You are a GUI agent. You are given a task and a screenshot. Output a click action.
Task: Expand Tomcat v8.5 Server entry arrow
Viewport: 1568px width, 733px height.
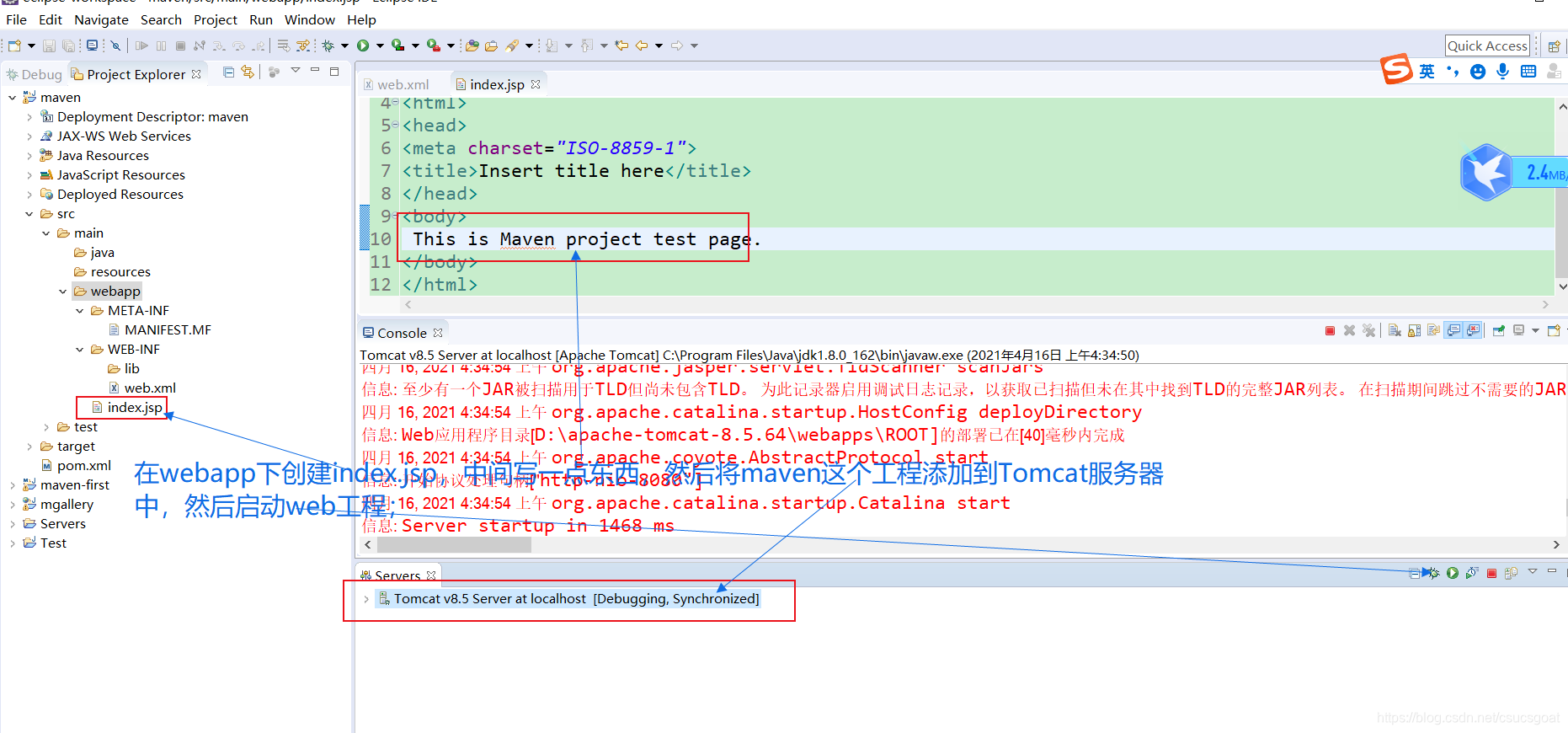[366, 599]
